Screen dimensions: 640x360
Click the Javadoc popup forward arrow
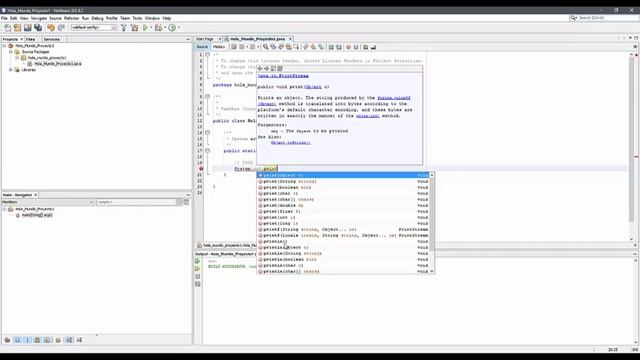(267, 69)
